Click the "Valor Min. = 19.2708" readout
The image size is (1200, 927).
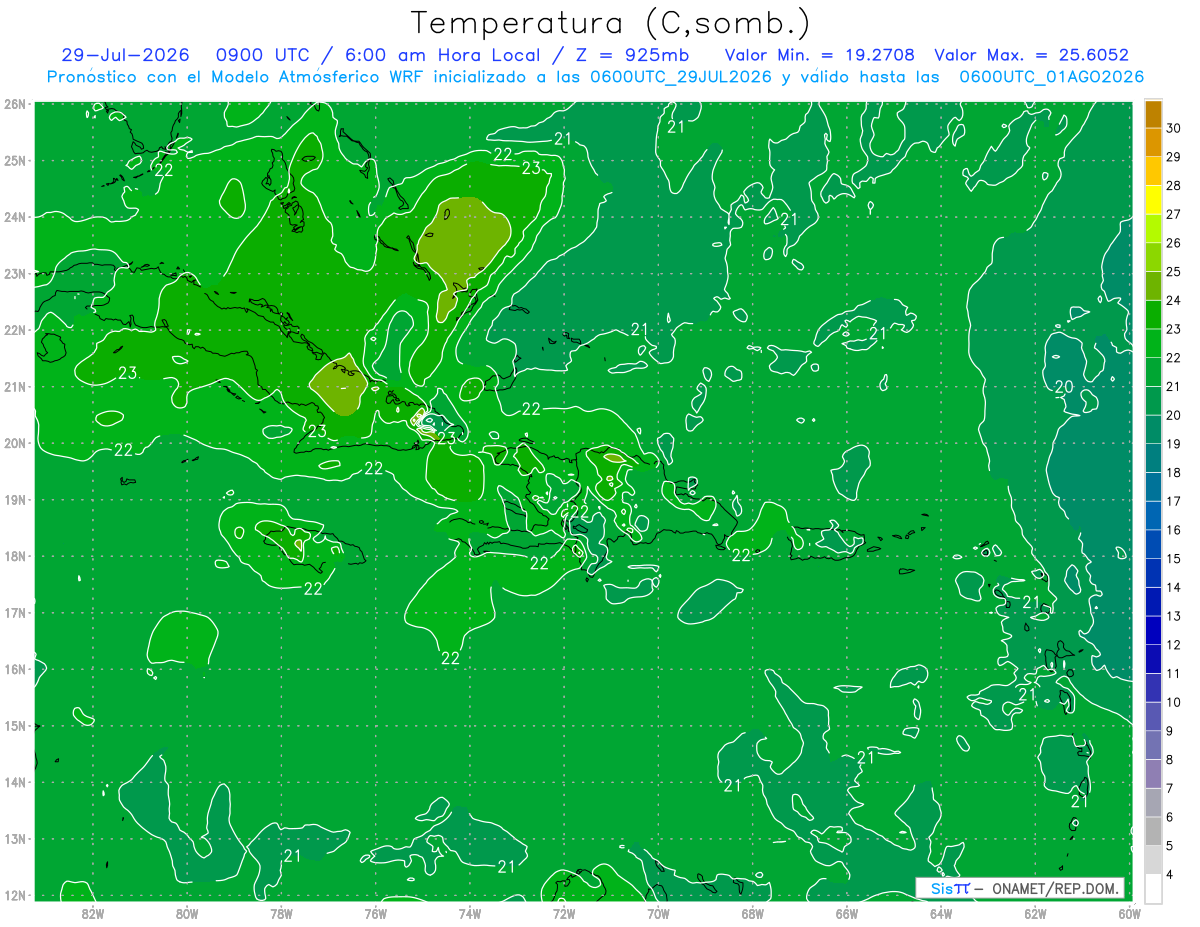click(819, 55)
